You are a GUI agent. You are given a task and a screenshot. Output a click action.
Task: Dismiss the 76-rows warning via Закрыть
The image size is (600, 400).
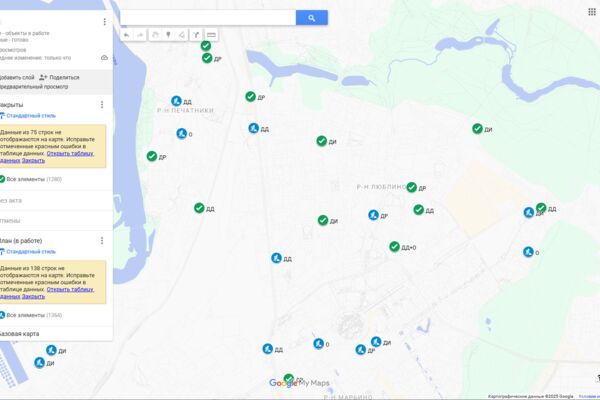pos(33,161)
